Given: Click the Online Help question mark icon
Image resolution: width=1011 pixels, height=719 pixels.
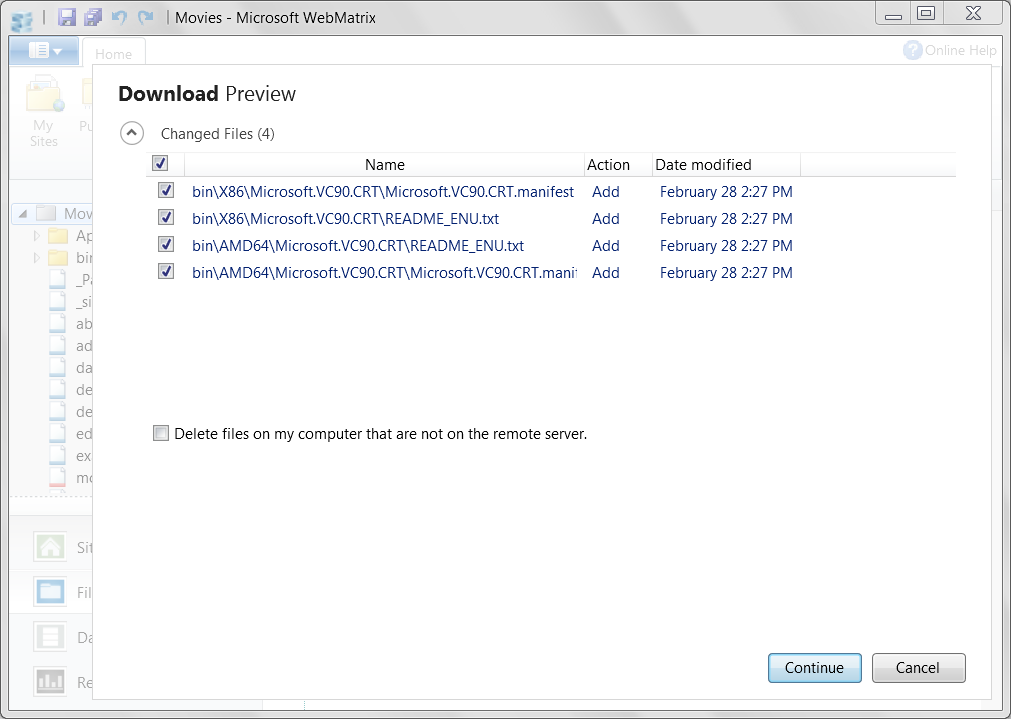Looking at the screenshot, I should click(x=912, y=50).
